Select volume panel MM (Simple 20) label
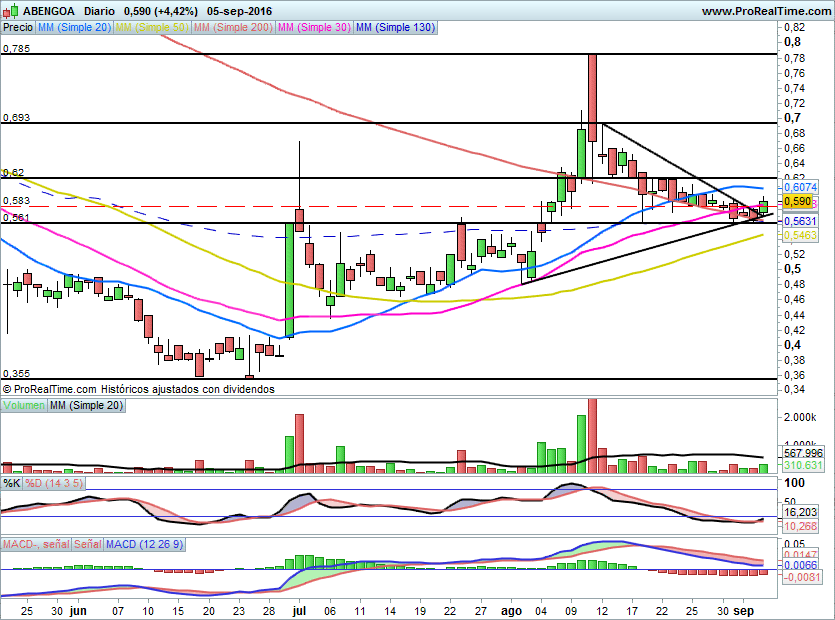This screenshot has width=835, height=620. (x=86, y=405)
